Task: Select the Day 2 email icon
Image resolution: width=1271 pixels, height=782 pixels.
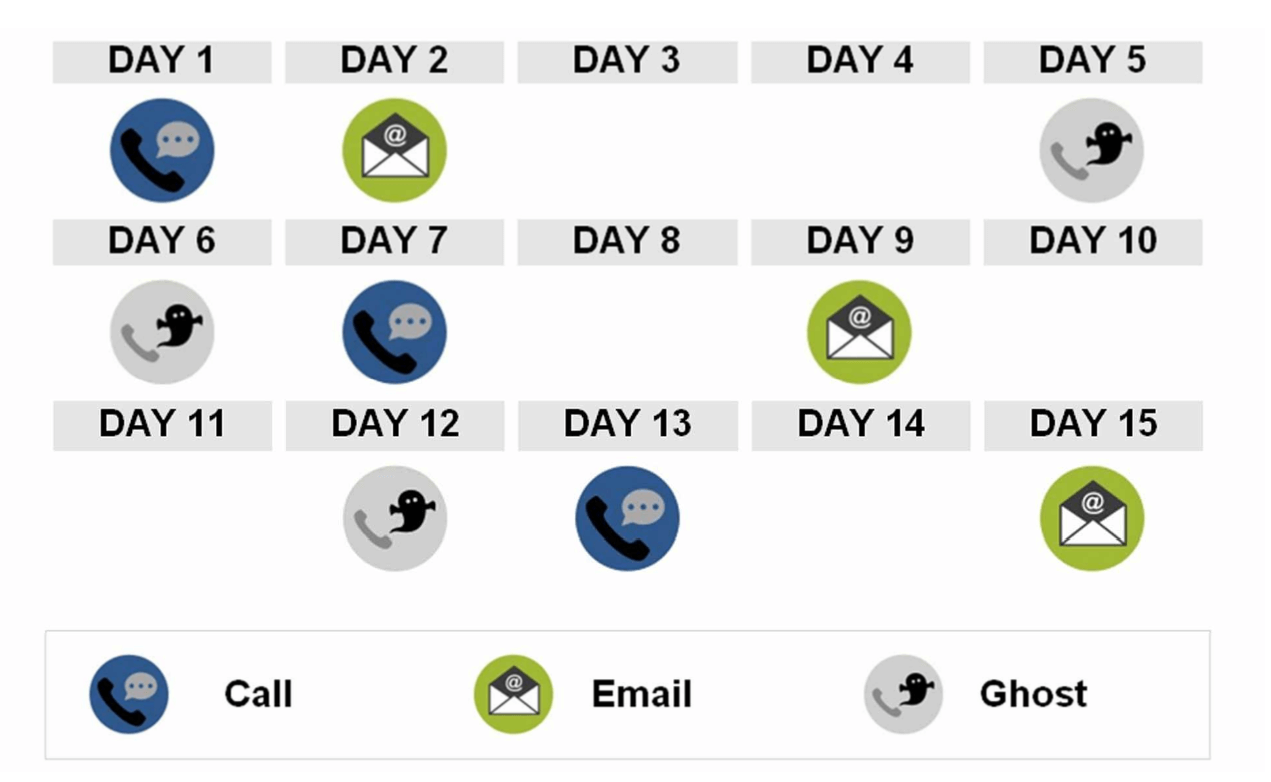Action: pos(395,150)
